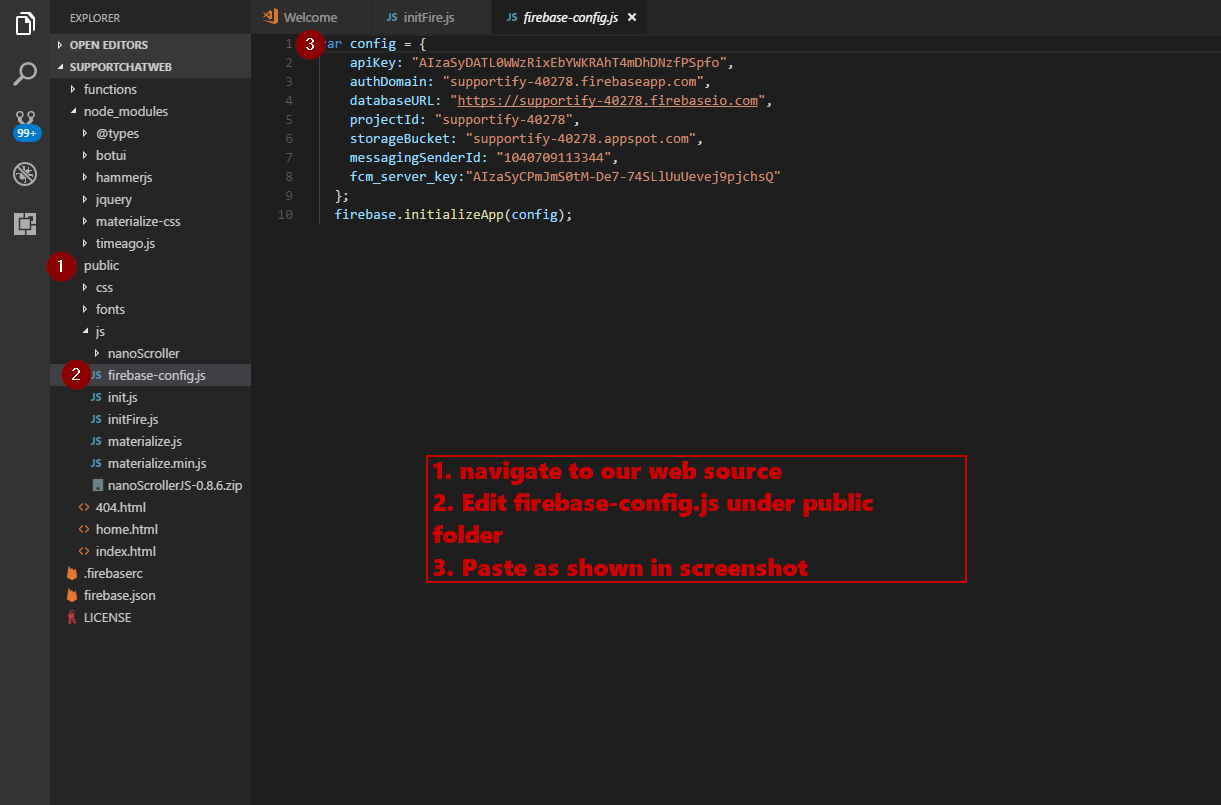Click the Firebase icon beside .firebaserc

[x=72, y=573]
